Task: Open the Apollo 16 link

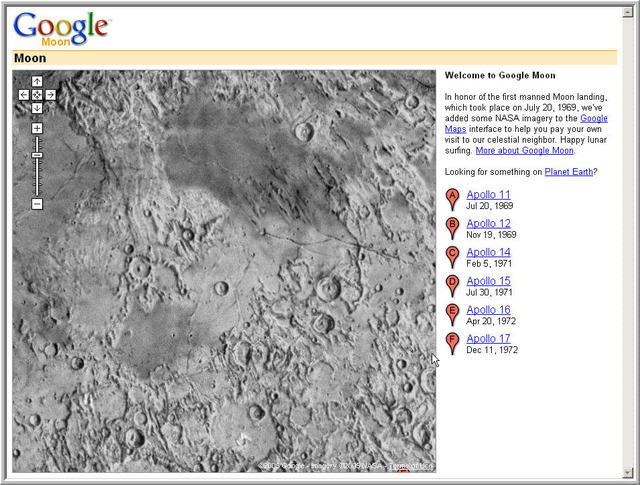Action: point(488,310)
